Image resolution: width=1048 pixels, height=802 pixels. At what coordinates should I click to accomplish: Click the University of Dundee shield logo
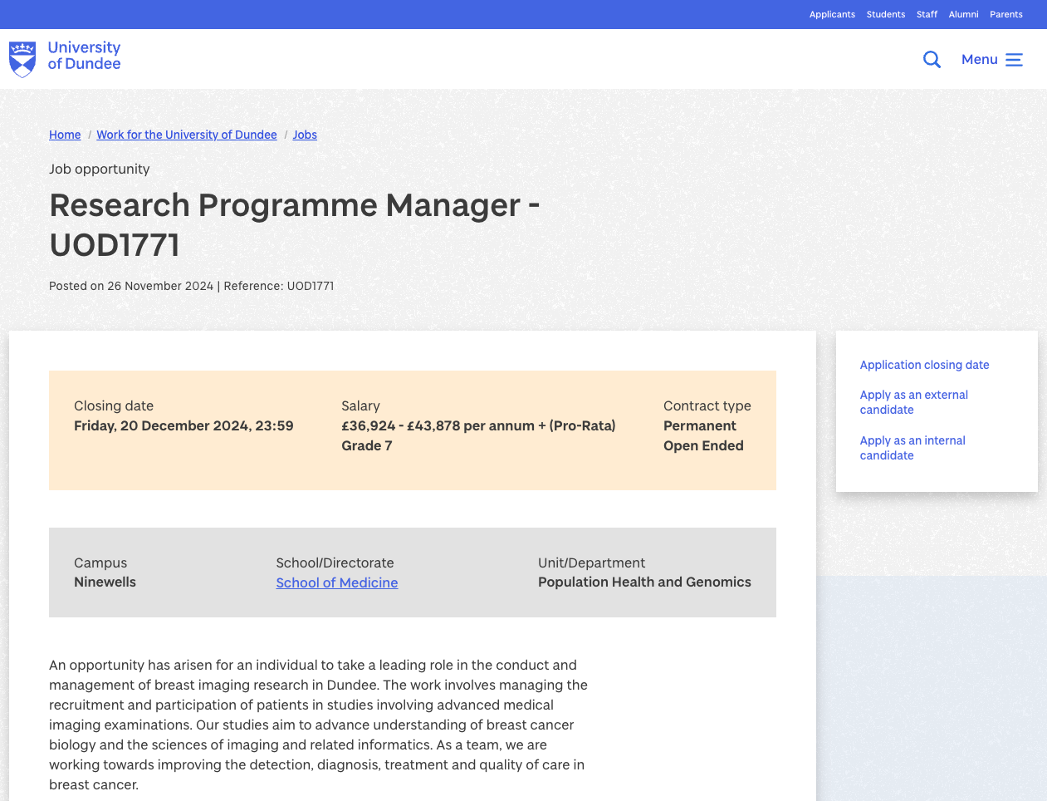click(x=22, y=59)
